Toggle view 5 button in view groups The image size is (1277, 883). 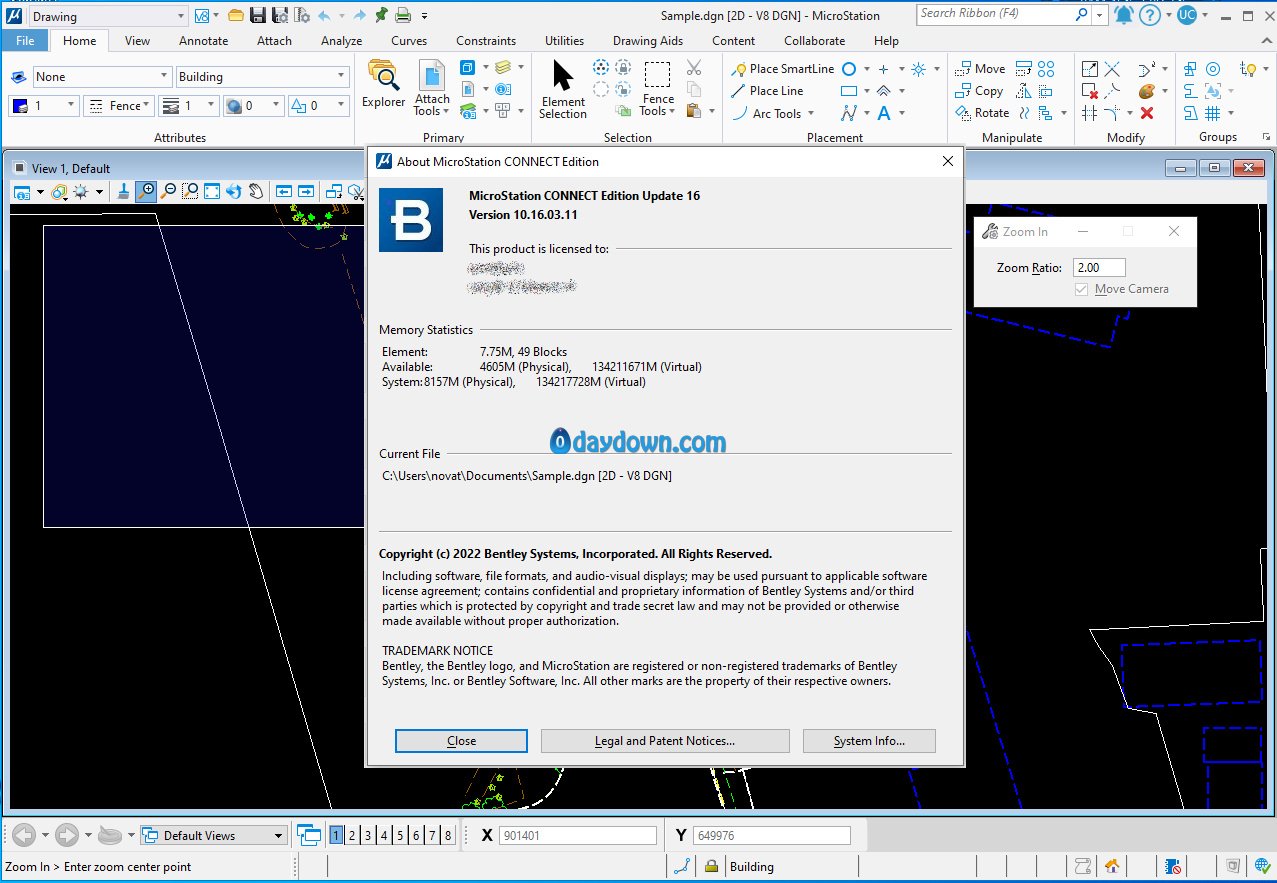click(400, 835)
